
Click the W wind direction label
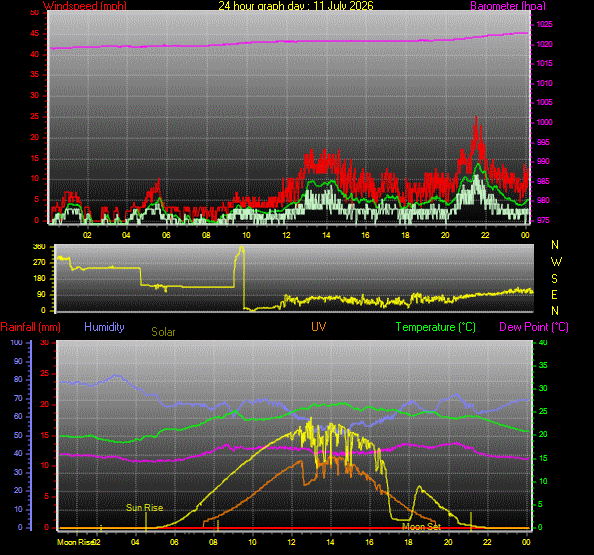pos(556,261)
